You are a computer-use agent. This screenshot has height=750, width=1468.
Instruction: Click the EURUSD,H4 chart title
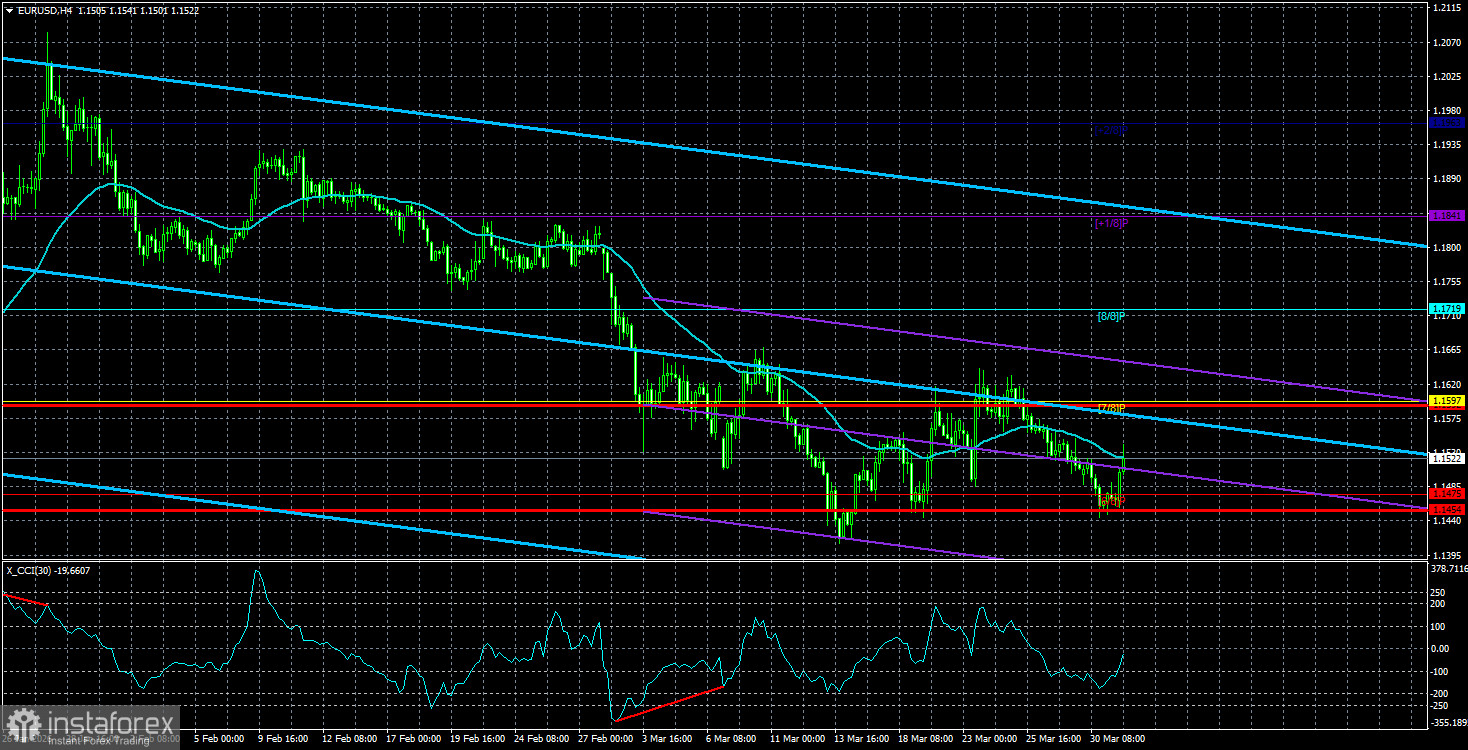(x=45, y=8)
